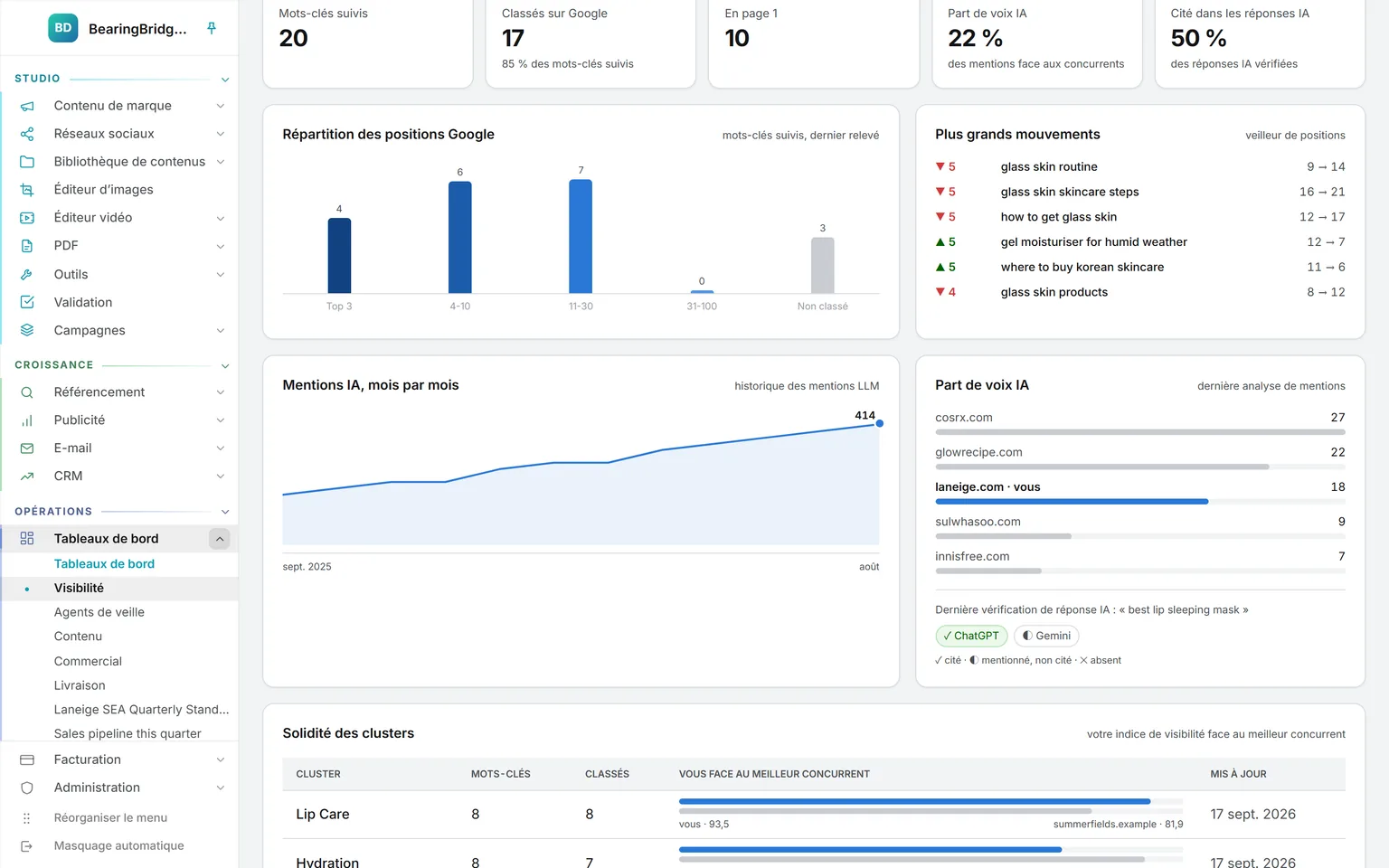Click the Administration shield icon
This screenshot has height=868, width=1389.
coord(27,788)
